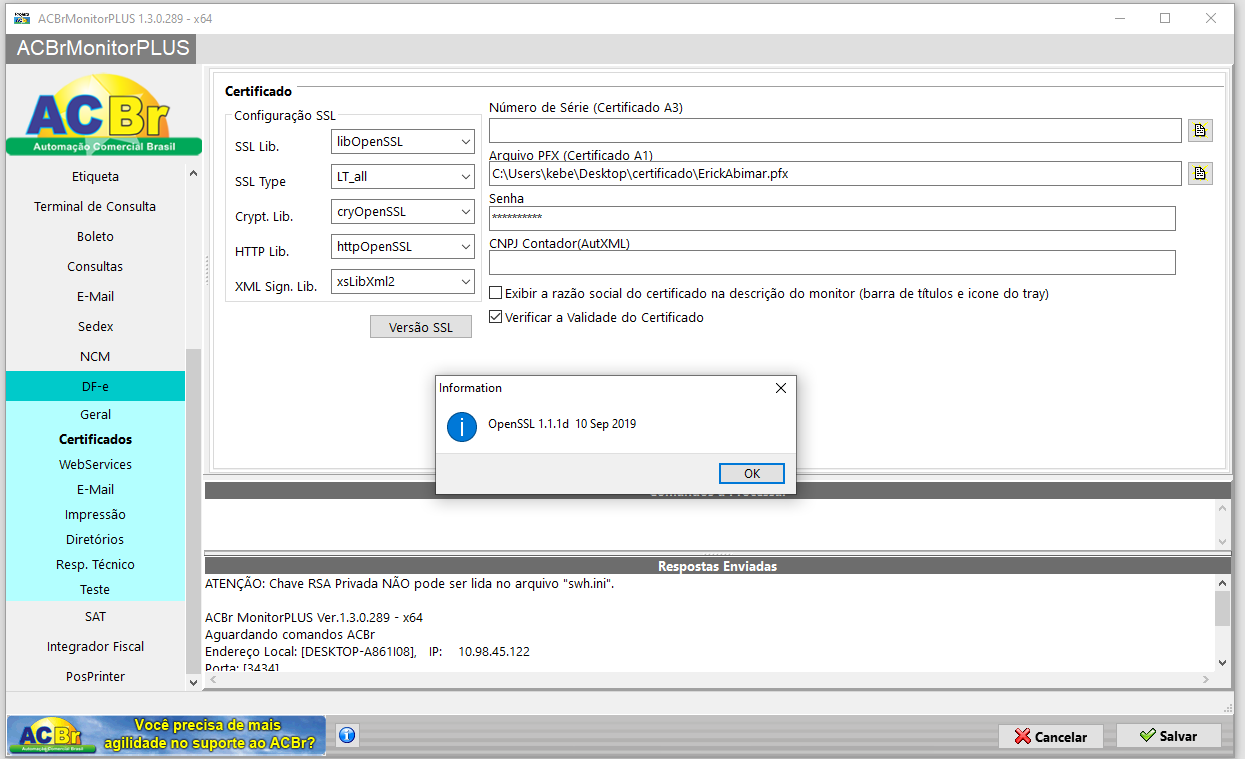Screen dimensions: 1245x759
Task: Click the RSA private key warning line
Action: tap(409, 583)
